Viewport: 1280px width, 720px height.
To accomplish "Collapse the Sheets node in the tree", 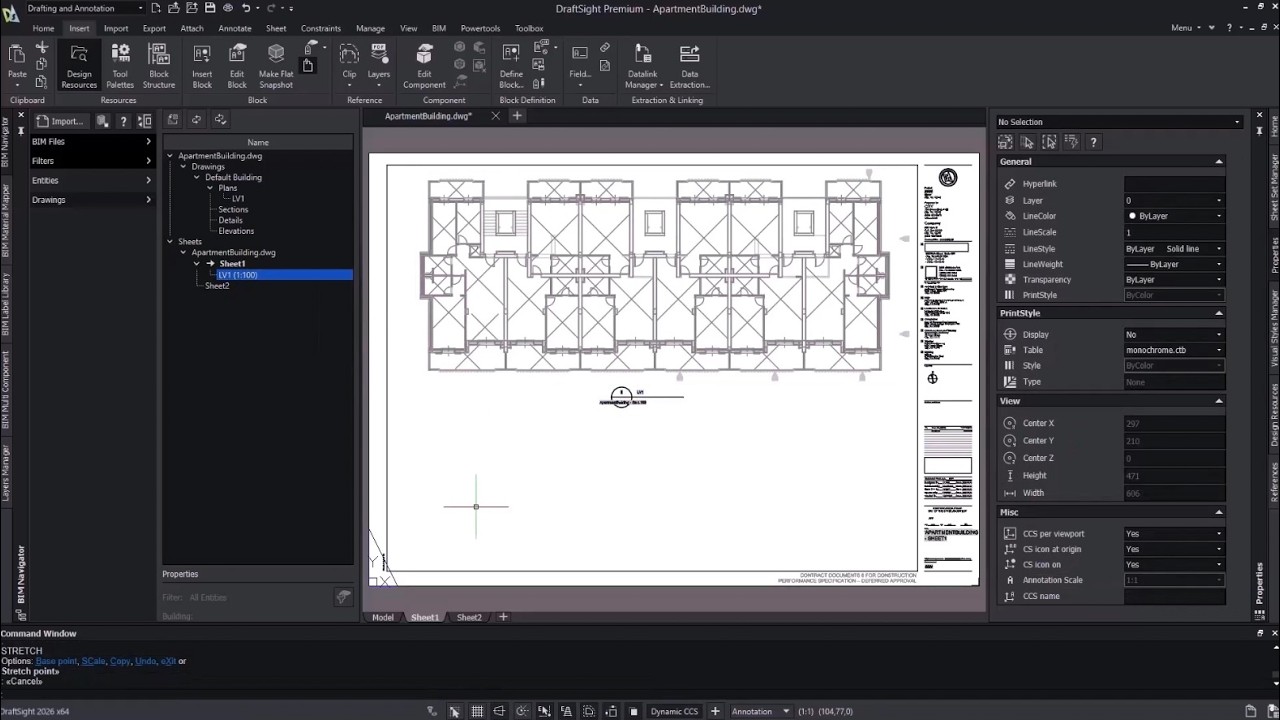I will pos(170,241).
